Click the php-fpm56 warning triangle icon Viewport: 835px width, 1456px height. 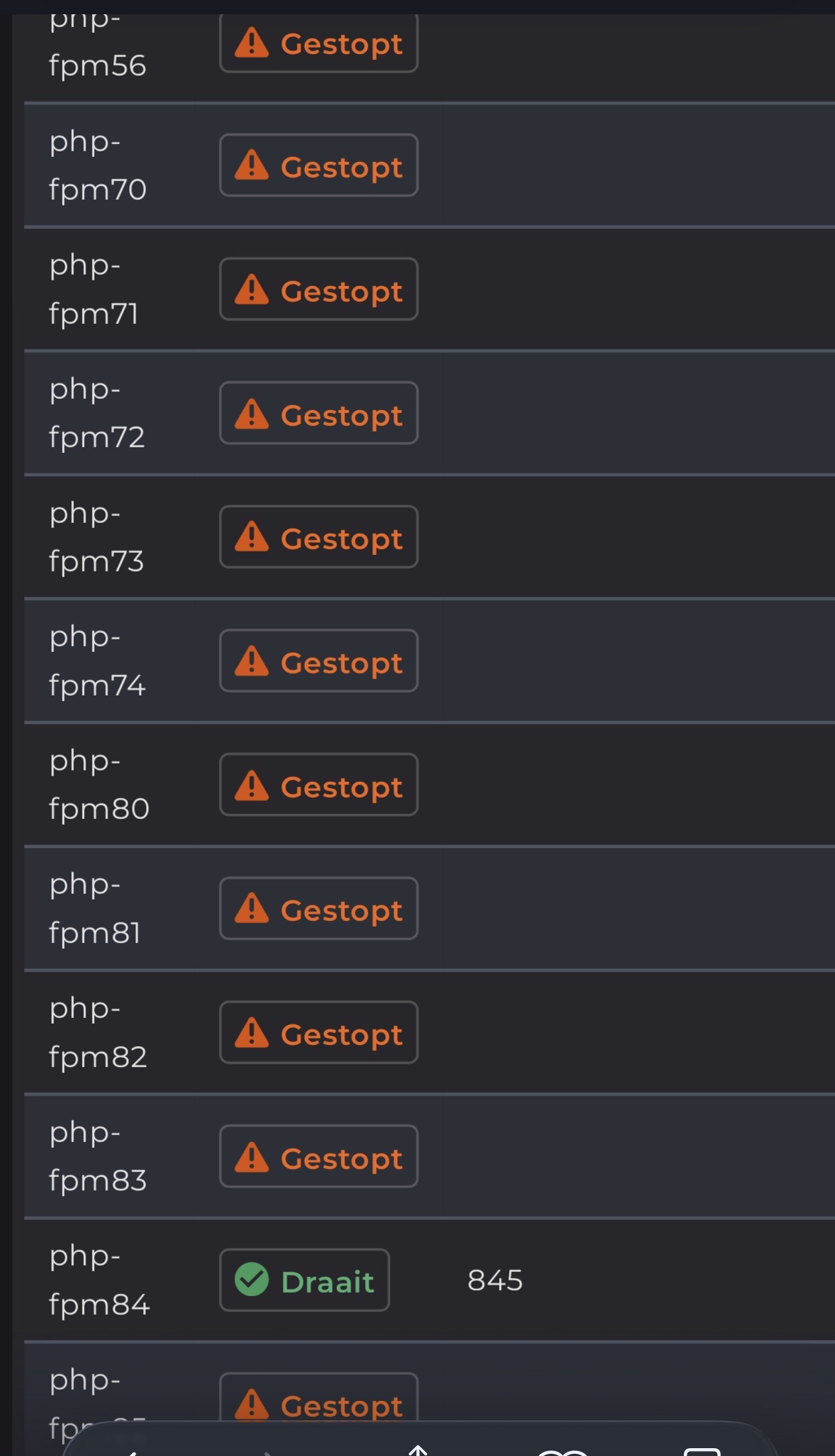coord(252,43)
